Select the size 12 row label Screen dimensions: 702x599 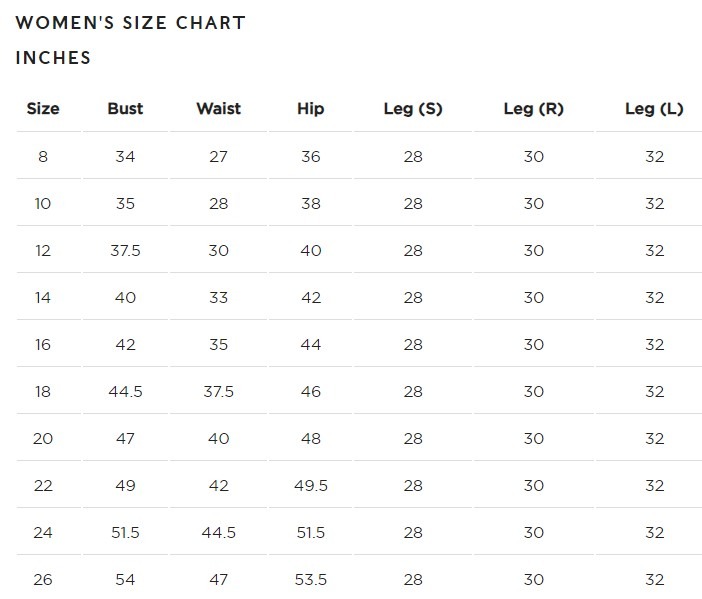(x=43, y=251)
